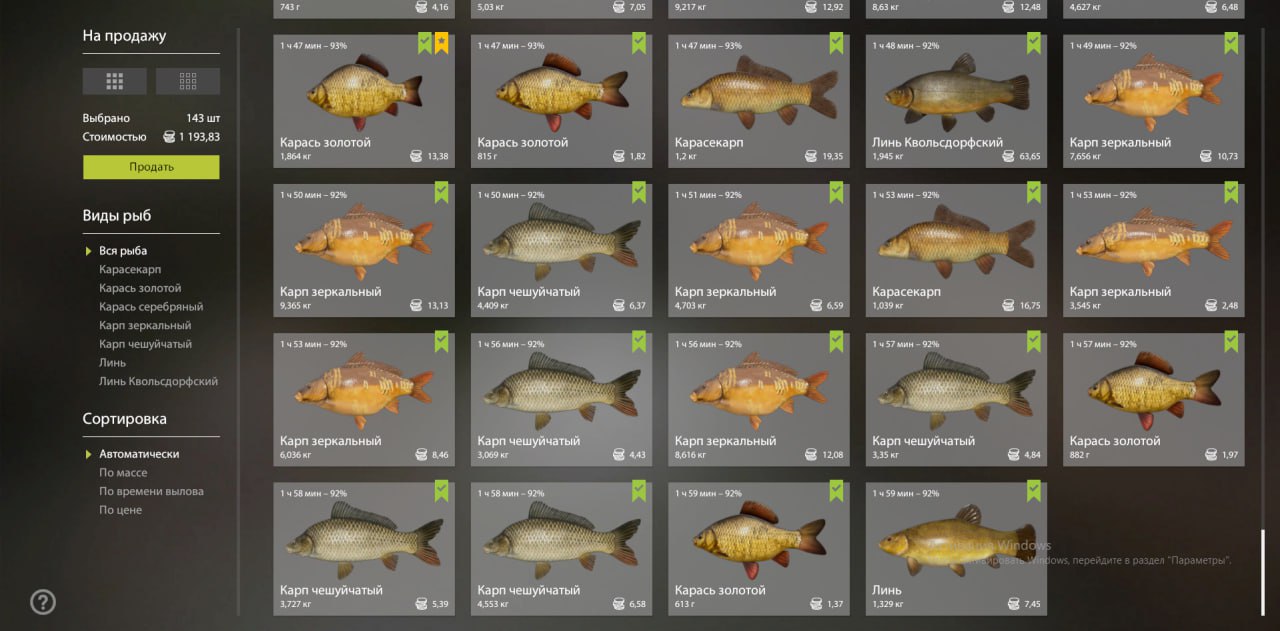Image resolution: width=1280 pixels, height=631 pixels.
Task: Open the help question mark icon
Action: tap(43, 602)
